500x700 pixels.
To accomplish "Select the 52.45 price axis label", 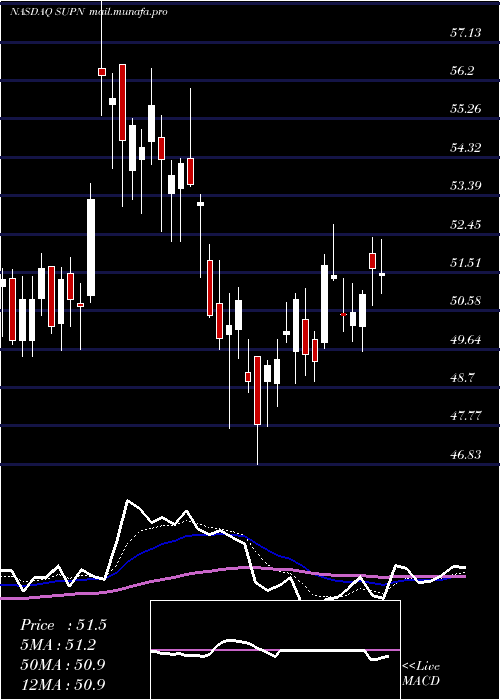I will 466,224.
